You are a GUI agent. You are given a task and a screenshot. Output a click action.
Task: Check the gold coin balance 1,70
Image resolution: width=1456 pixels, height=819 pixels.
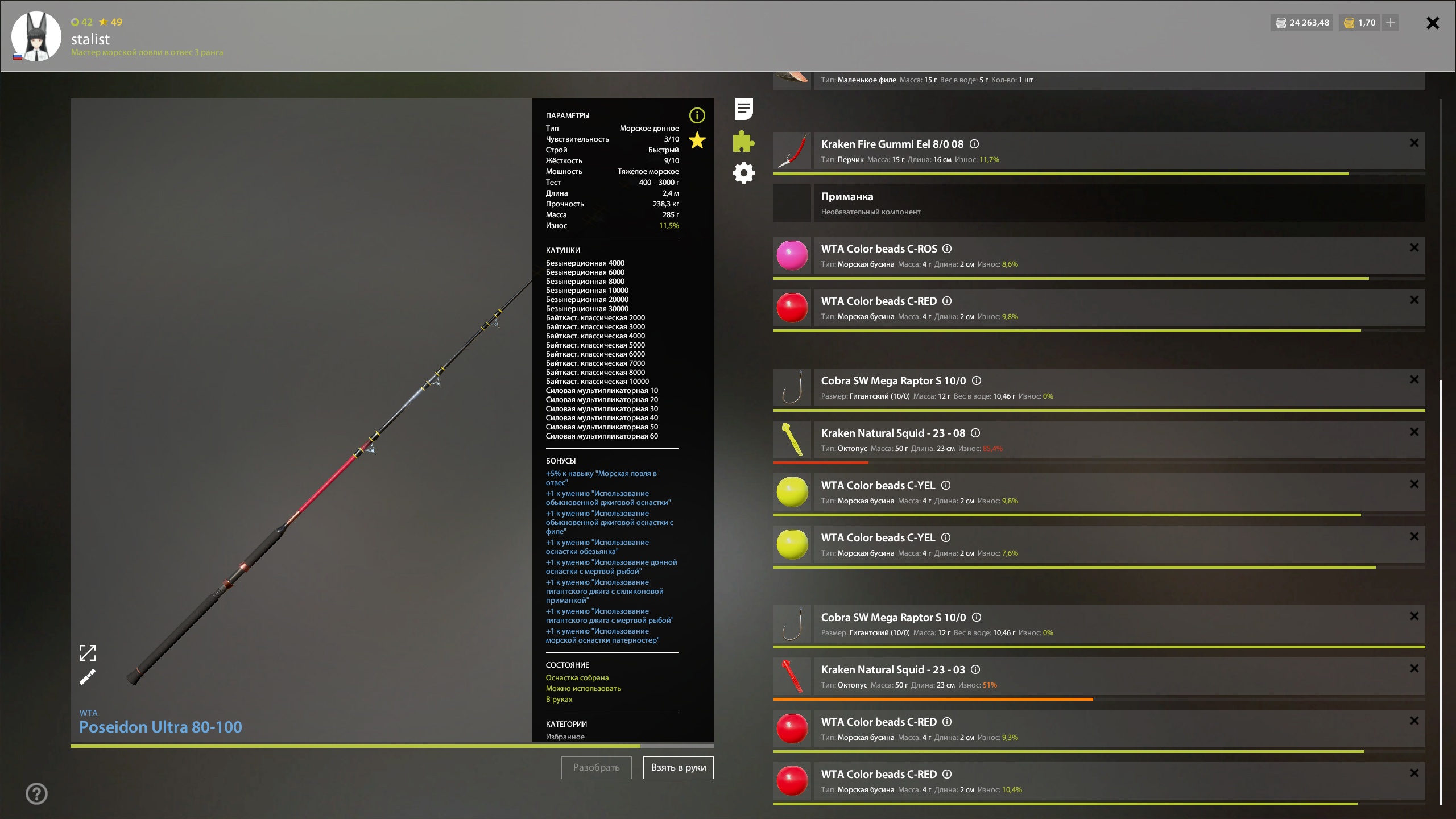click(1360, 23)
